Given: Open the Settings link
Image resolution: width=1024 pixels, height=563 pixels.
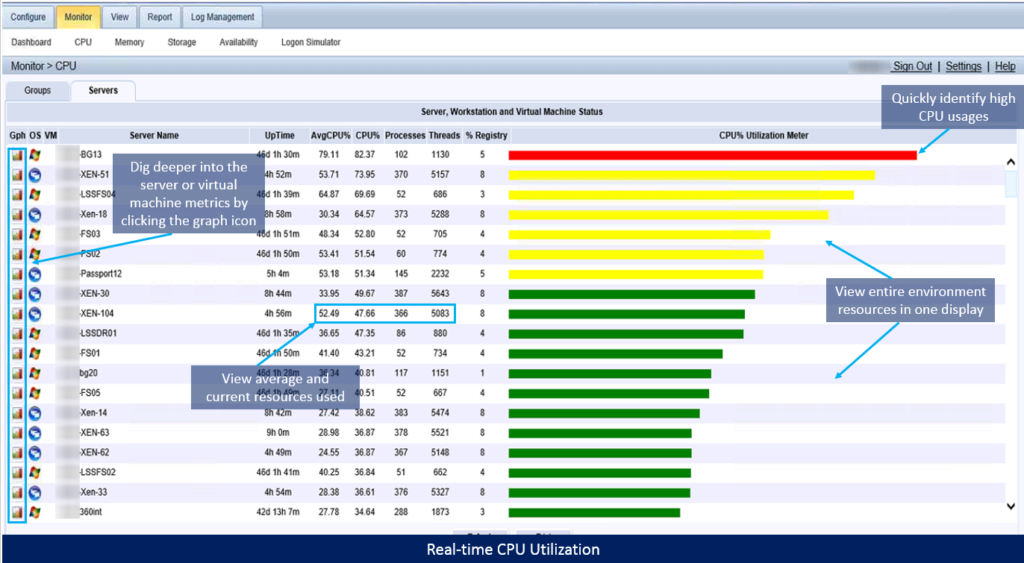Looking at the screenshot, I should point(963,66).
